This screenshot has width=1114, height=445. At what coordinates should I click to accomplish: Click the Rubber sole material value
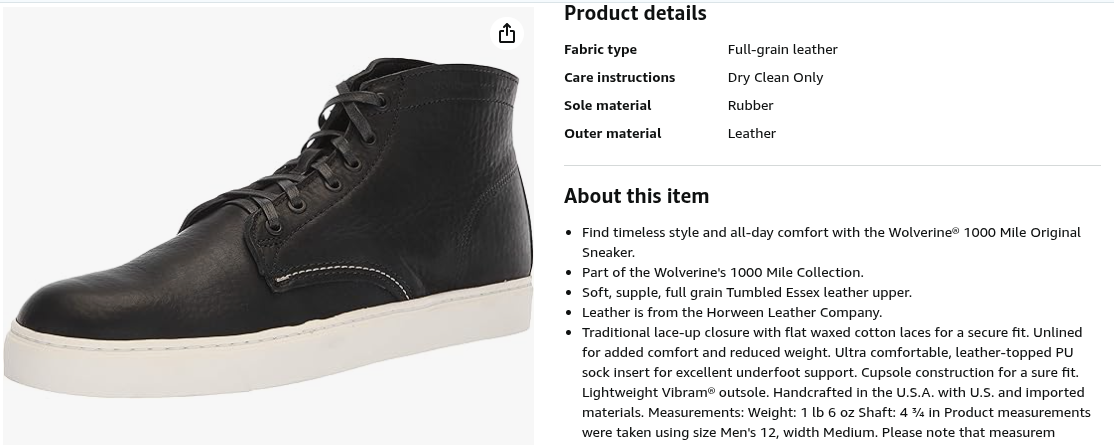[x=750, y=105]
